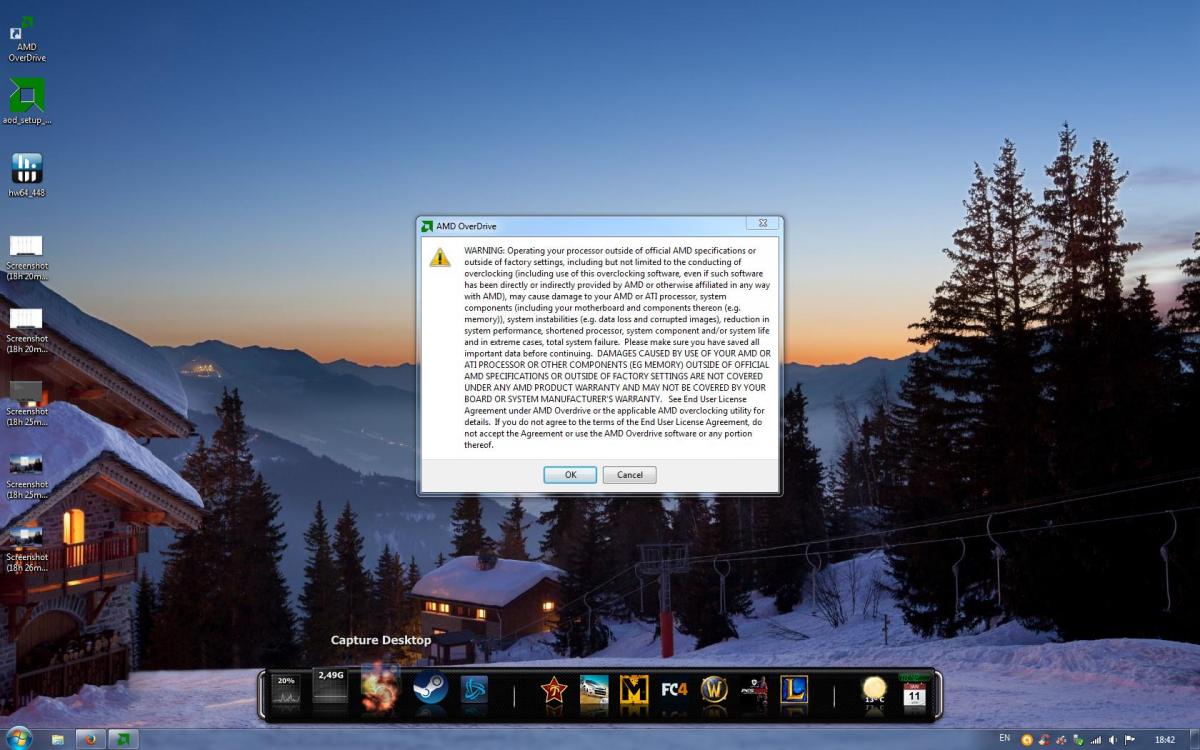Launch the Metro game (M icon) in dock
The image size is (1200, 750).
634,691
